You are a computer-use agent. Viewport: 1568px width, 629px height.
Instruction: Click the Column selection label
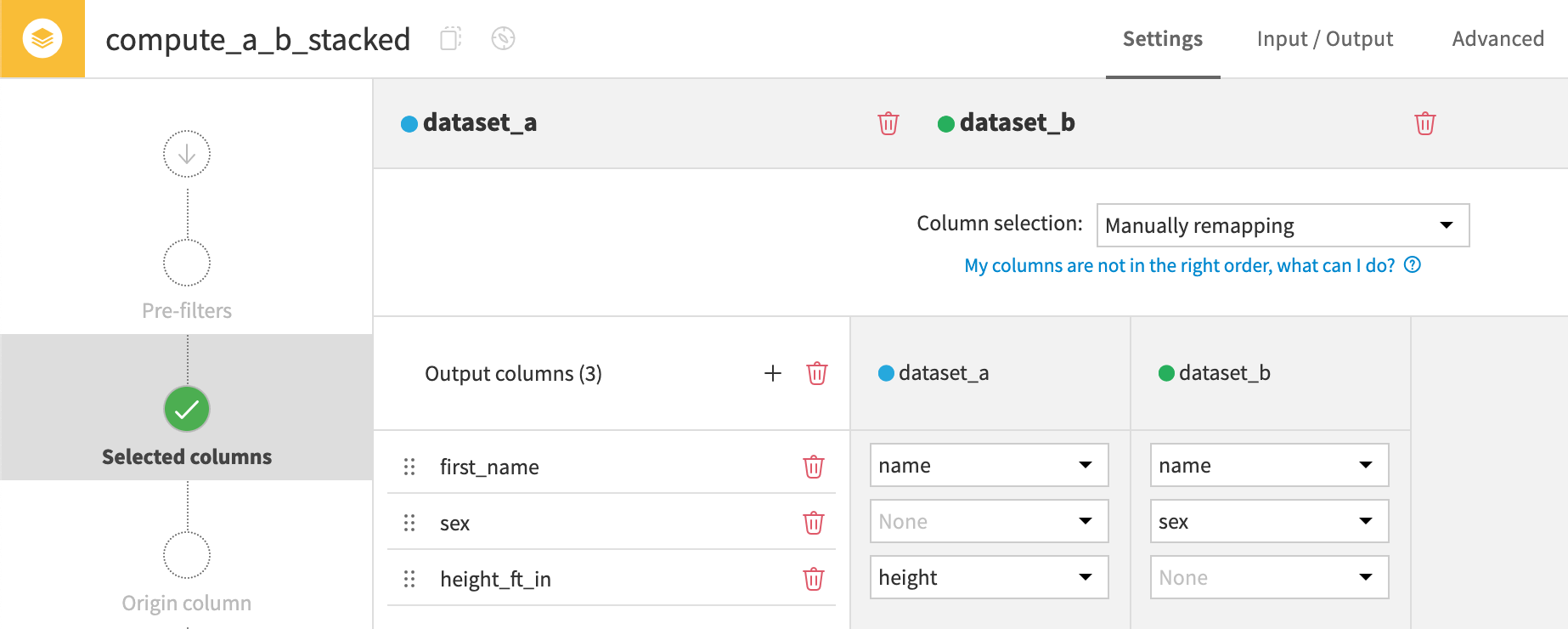[1000, 223]
